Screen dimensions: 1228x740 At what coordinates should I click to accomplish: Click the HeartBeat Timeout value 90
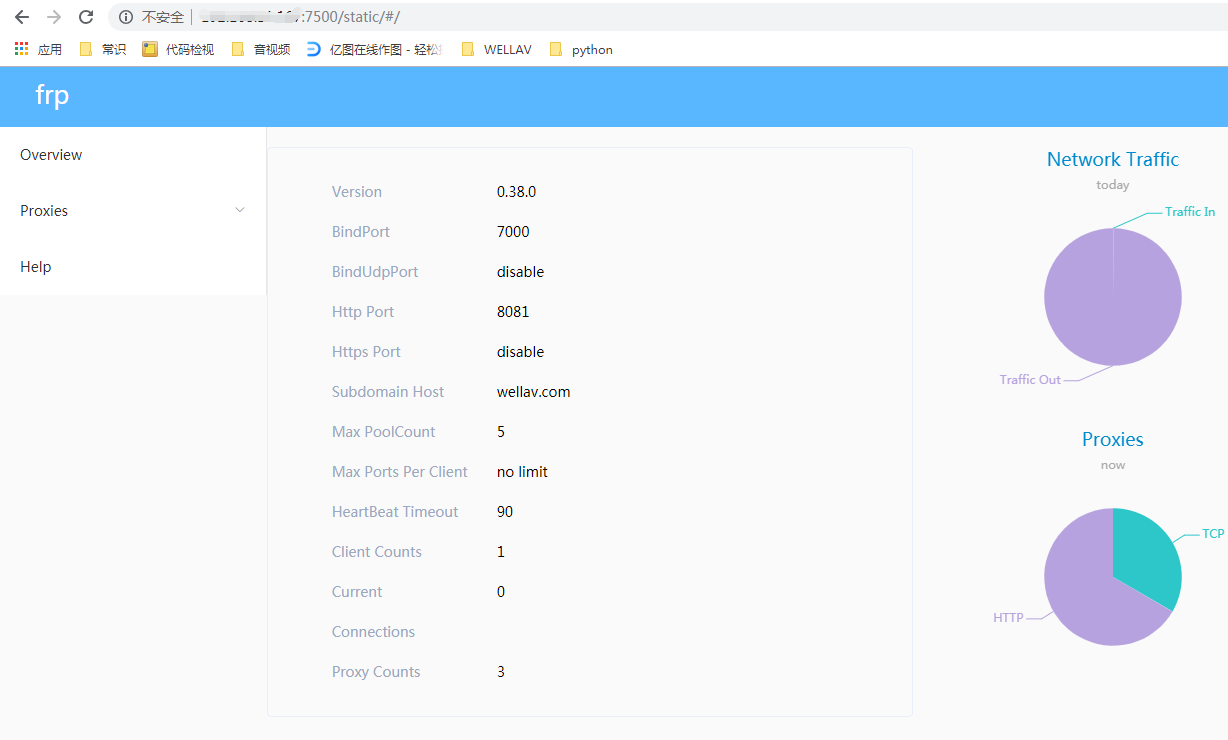505,512
